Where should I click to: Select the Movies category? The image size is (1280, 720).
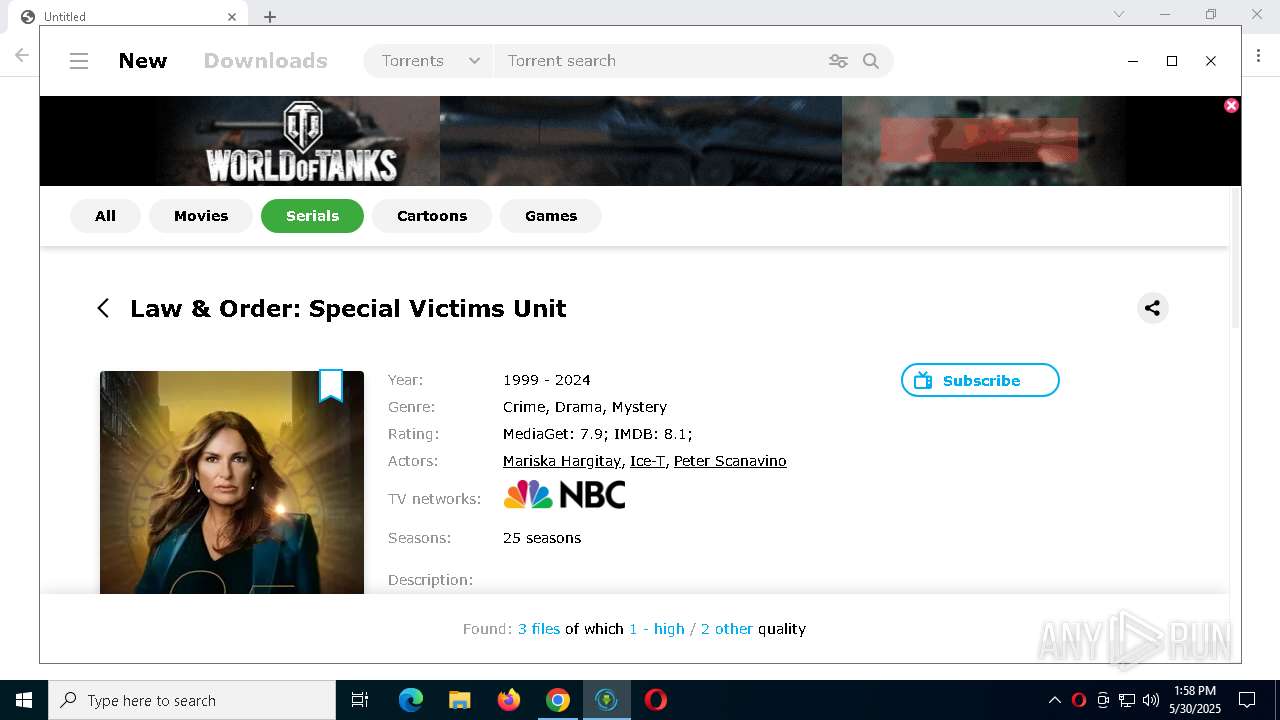click(x=201, y=216)
